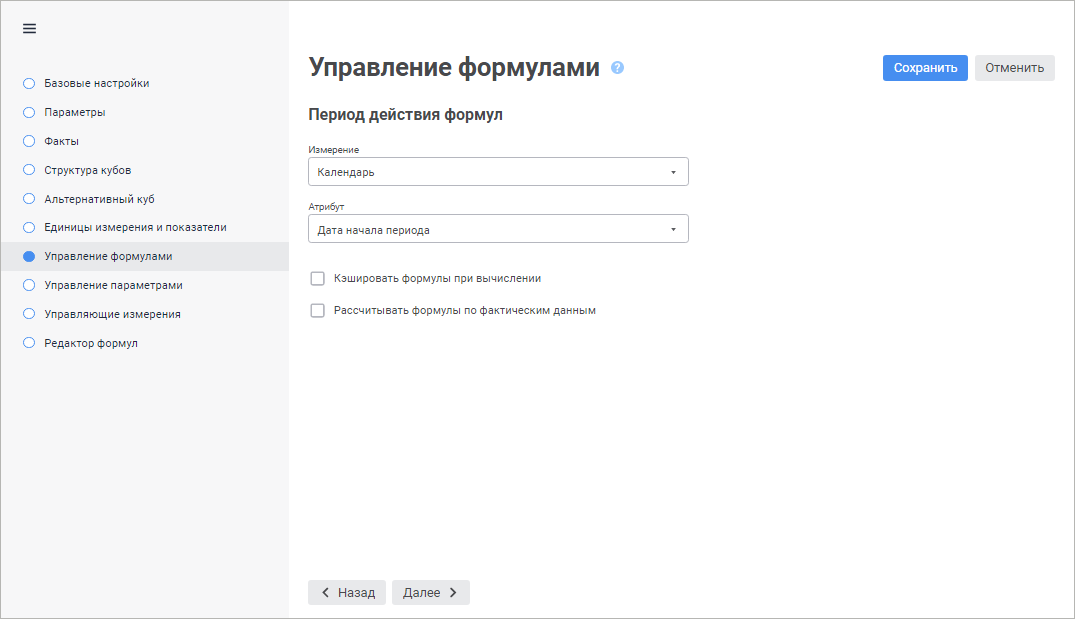Click the filled circle for Управление формулами

click(x=29, y=256)
